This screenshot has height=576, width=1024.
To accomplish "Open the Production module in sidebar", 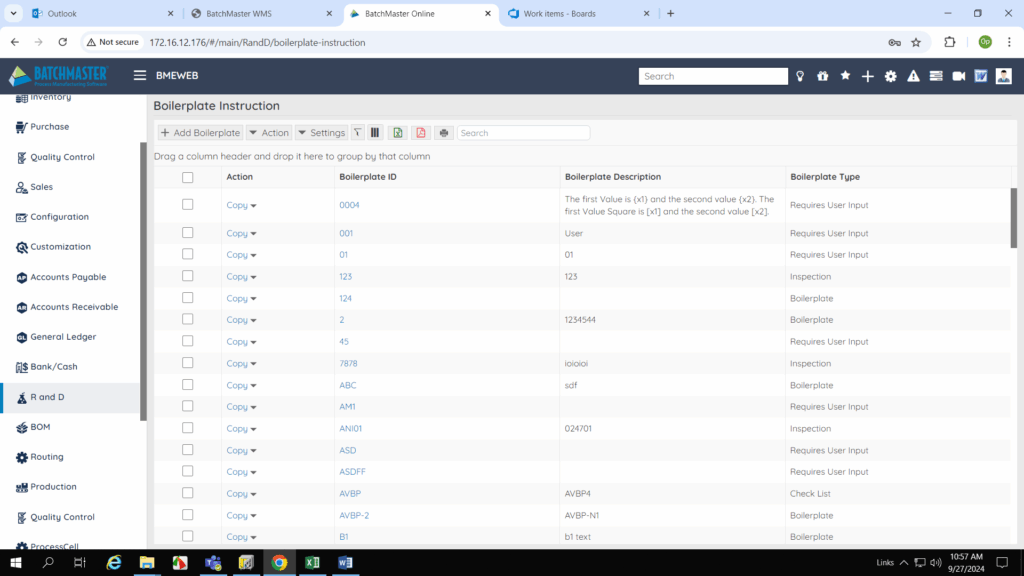I will pyautogui.click(x=53, y=487).
